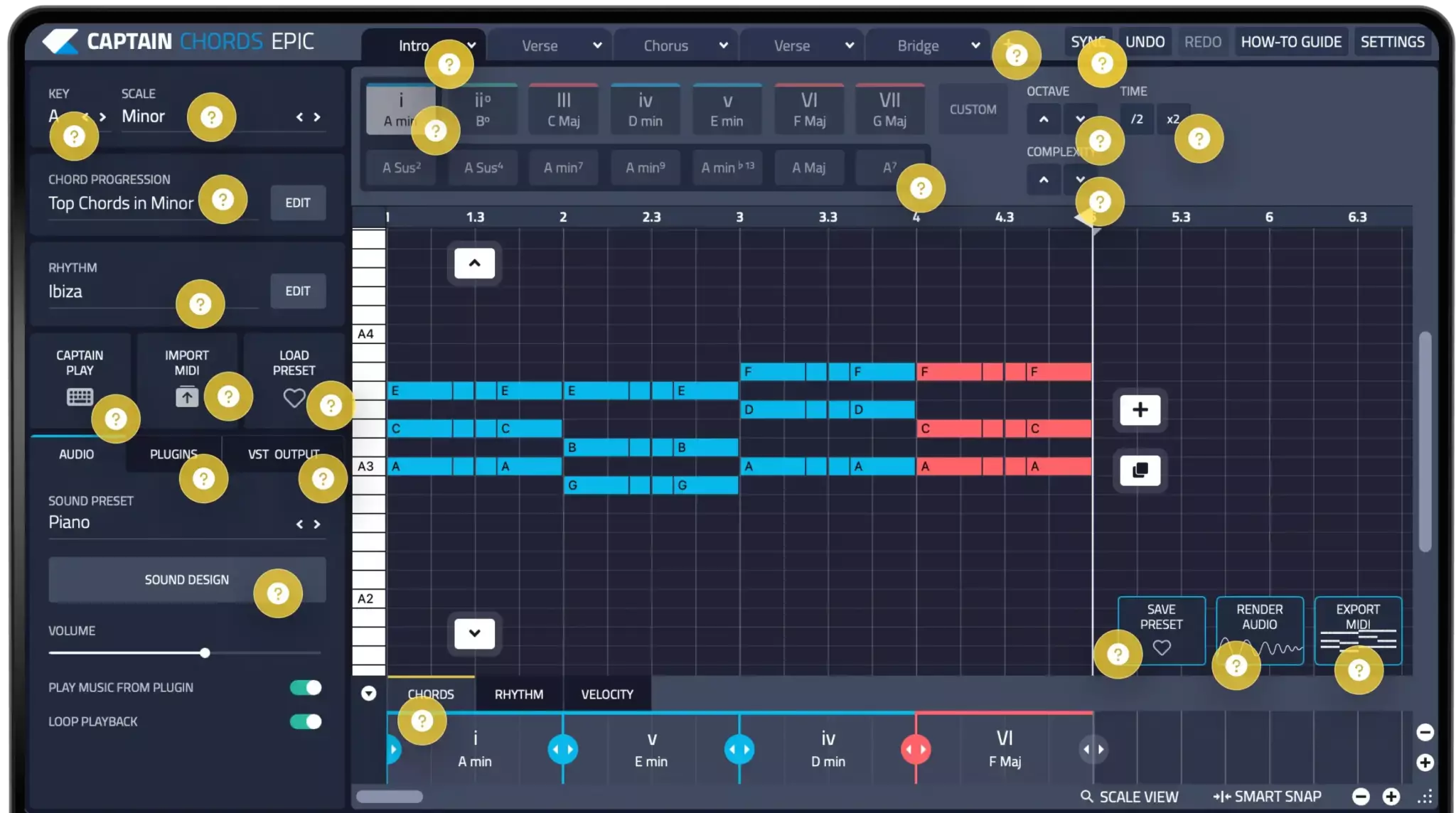Open the How-To Guide
This screenshot has width=1456, height=813.
pos(1290,42)
